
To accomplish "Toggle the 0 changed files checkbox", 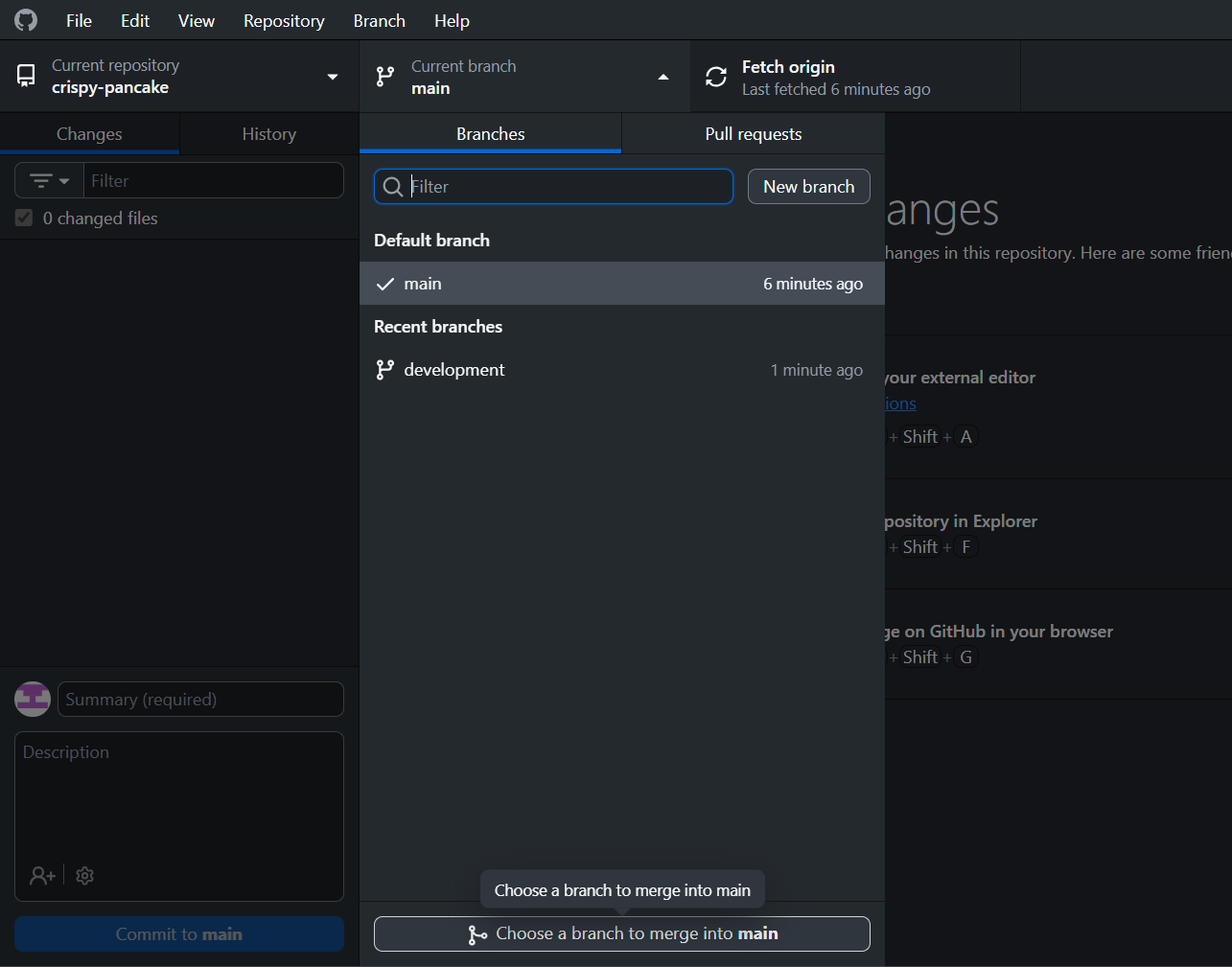I will click(24, 219).
